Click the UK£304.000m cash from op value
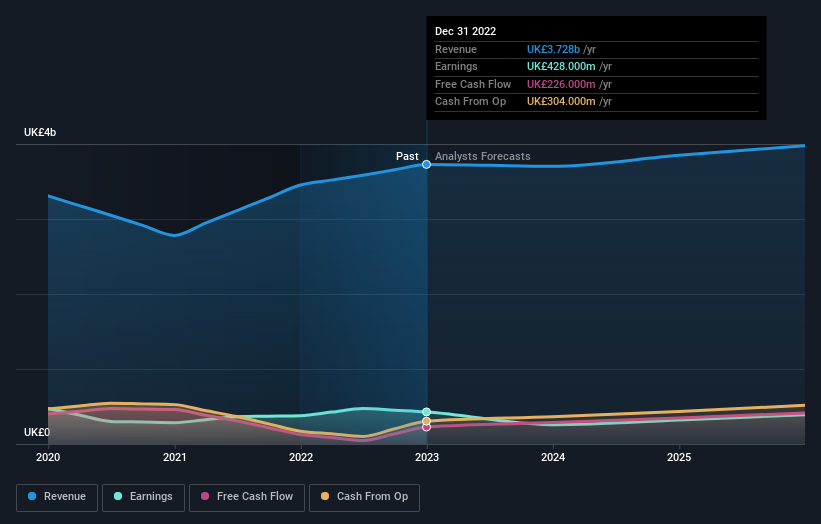Image resolution: width=821 pixels, height=524 pixels. [x=561, y=102]
